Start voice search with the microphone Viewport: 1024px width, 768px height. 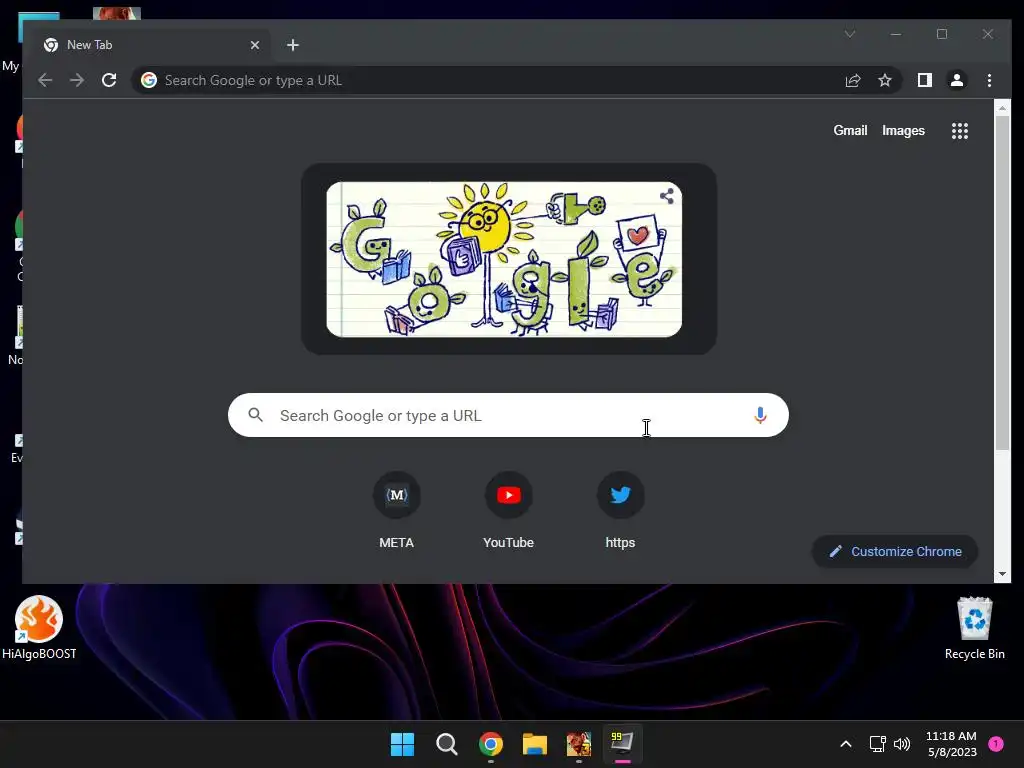[760, 415]
